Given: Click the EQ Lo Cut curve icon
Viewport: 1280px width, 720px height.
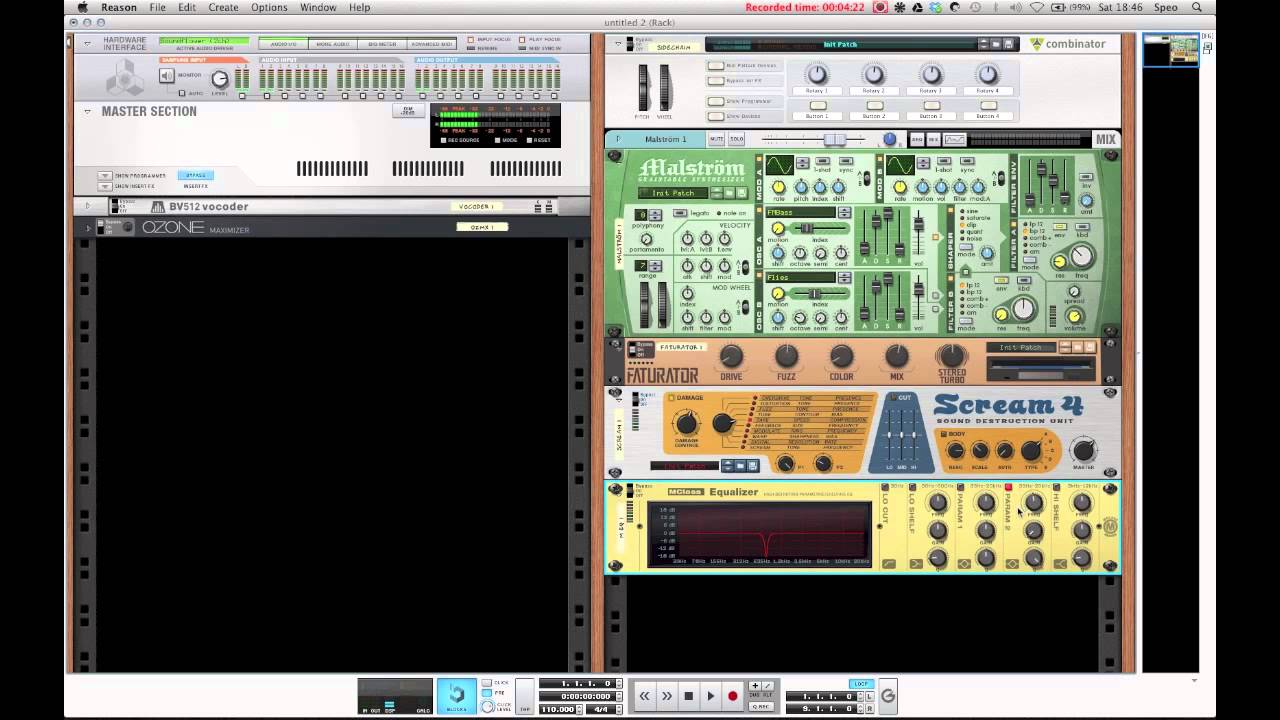Looking at the screenshot, I should (889, 564).
